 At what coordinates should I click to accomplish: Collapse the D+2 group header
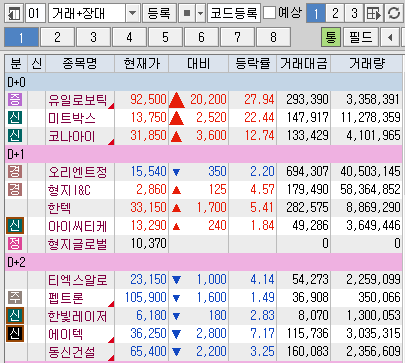[x=203, y=262]
